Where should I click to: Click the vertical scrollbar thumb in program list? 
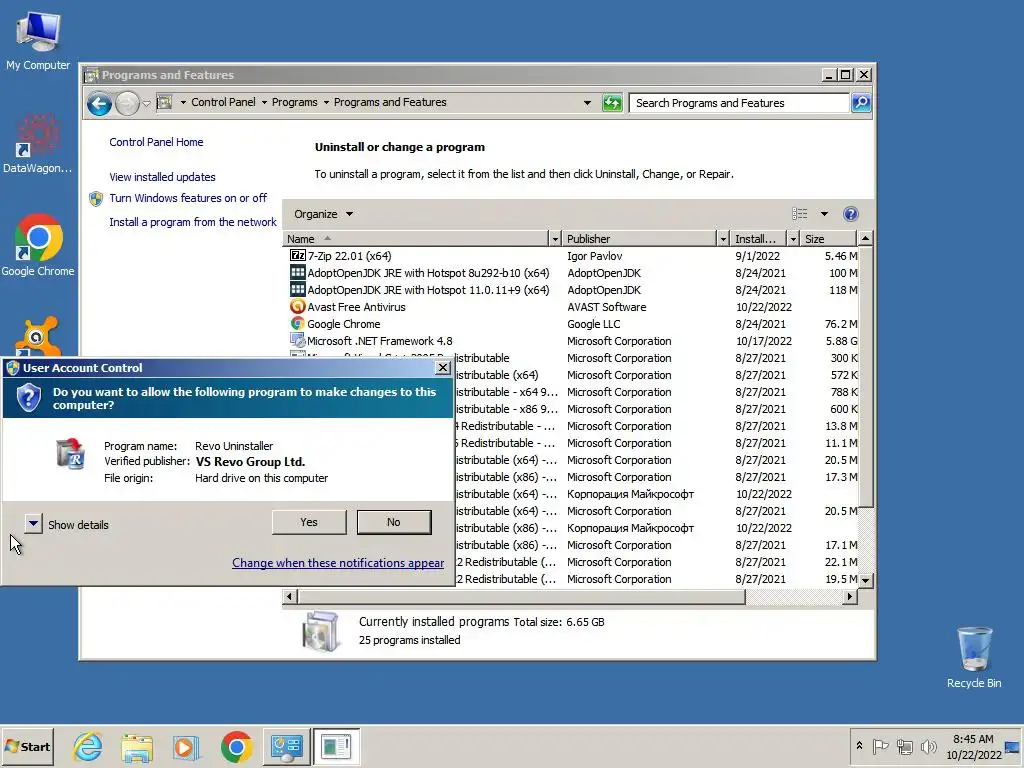865,377
